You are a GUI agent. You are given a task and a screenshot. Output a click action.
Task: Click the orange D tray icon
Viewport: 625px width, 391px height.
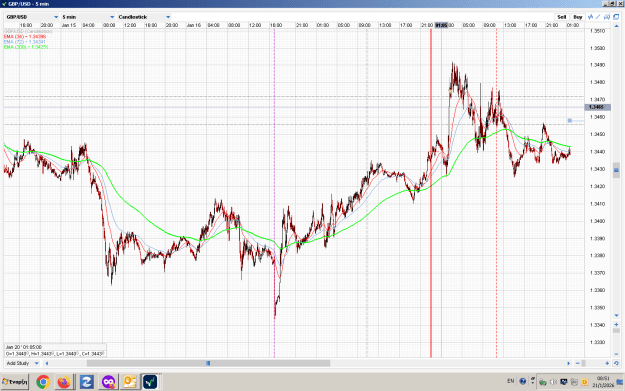coord(585,382)
